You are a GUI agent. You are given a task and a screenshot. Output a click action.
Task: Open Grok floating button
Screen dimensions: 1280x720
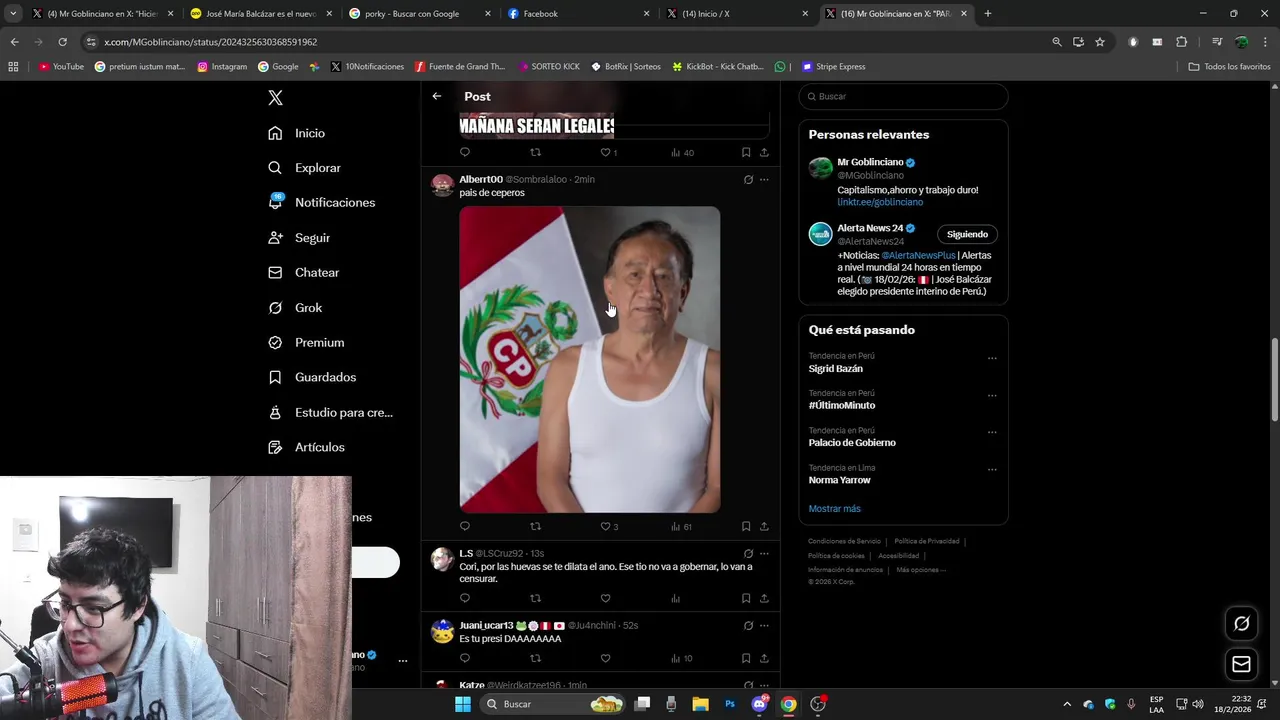[1241, 624]
